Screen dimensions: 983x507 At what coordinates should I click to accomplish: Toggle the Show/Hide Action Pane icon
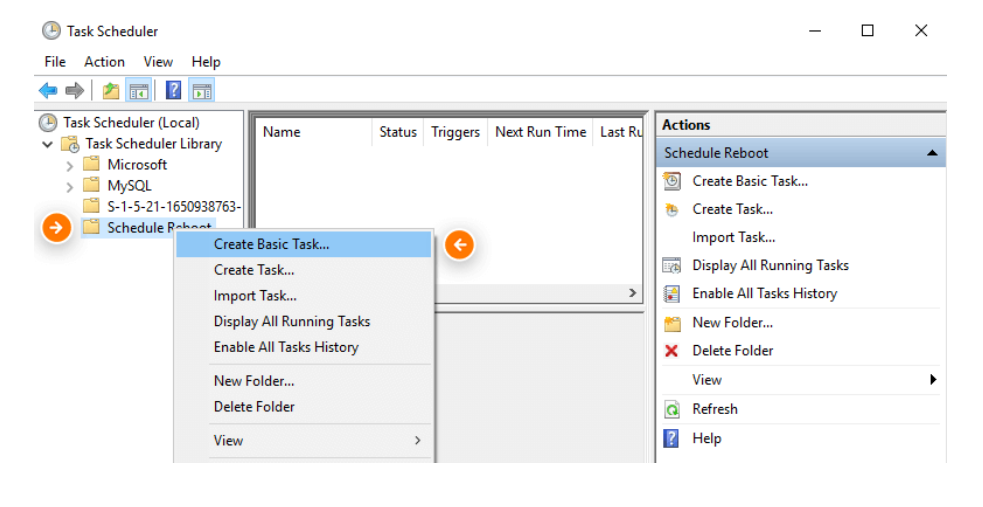point(202,91)
